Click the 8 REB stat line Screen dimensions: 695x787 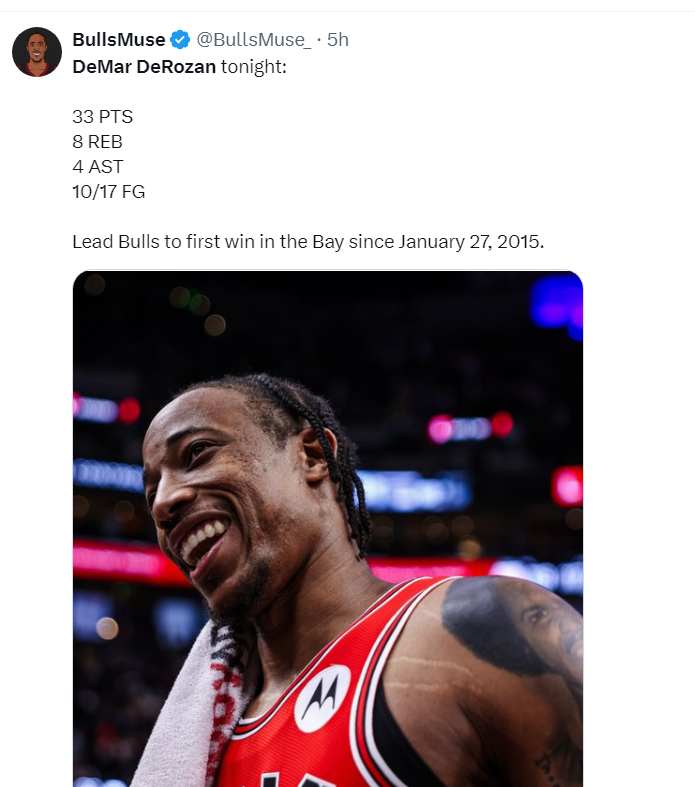97,142
